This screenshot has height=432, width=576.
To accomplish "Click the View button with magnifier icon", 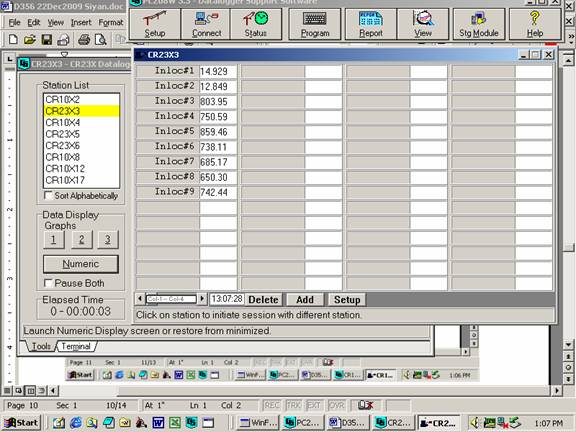I will 423,24.
